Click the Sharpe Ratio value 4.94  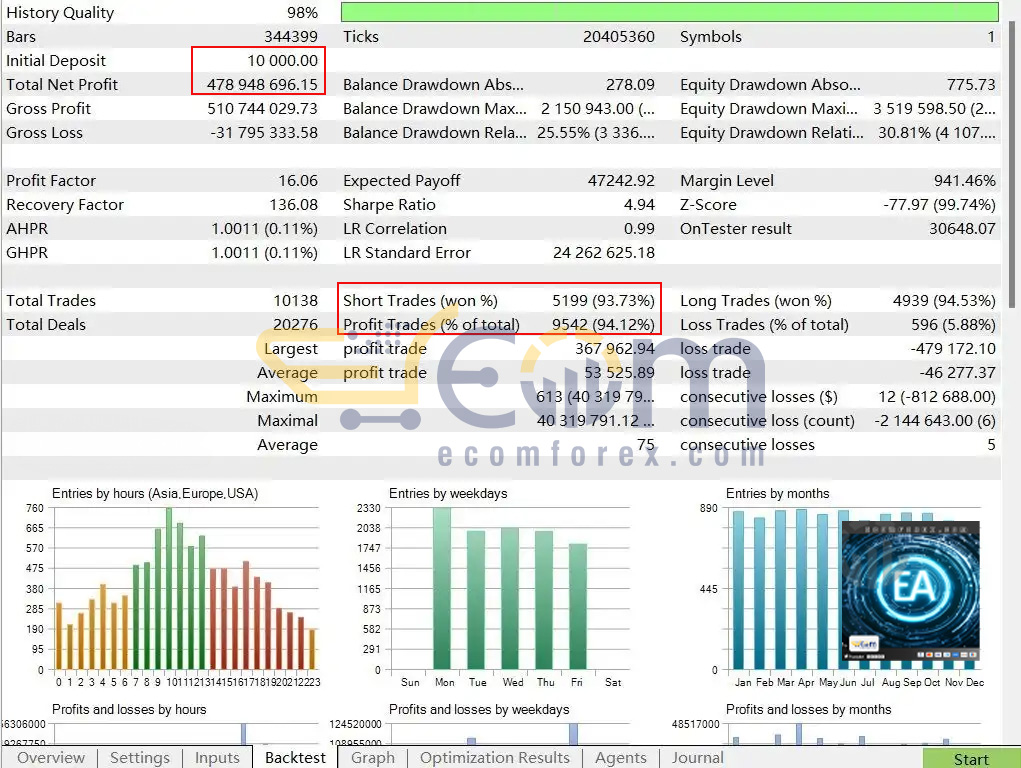coord(639,205)
